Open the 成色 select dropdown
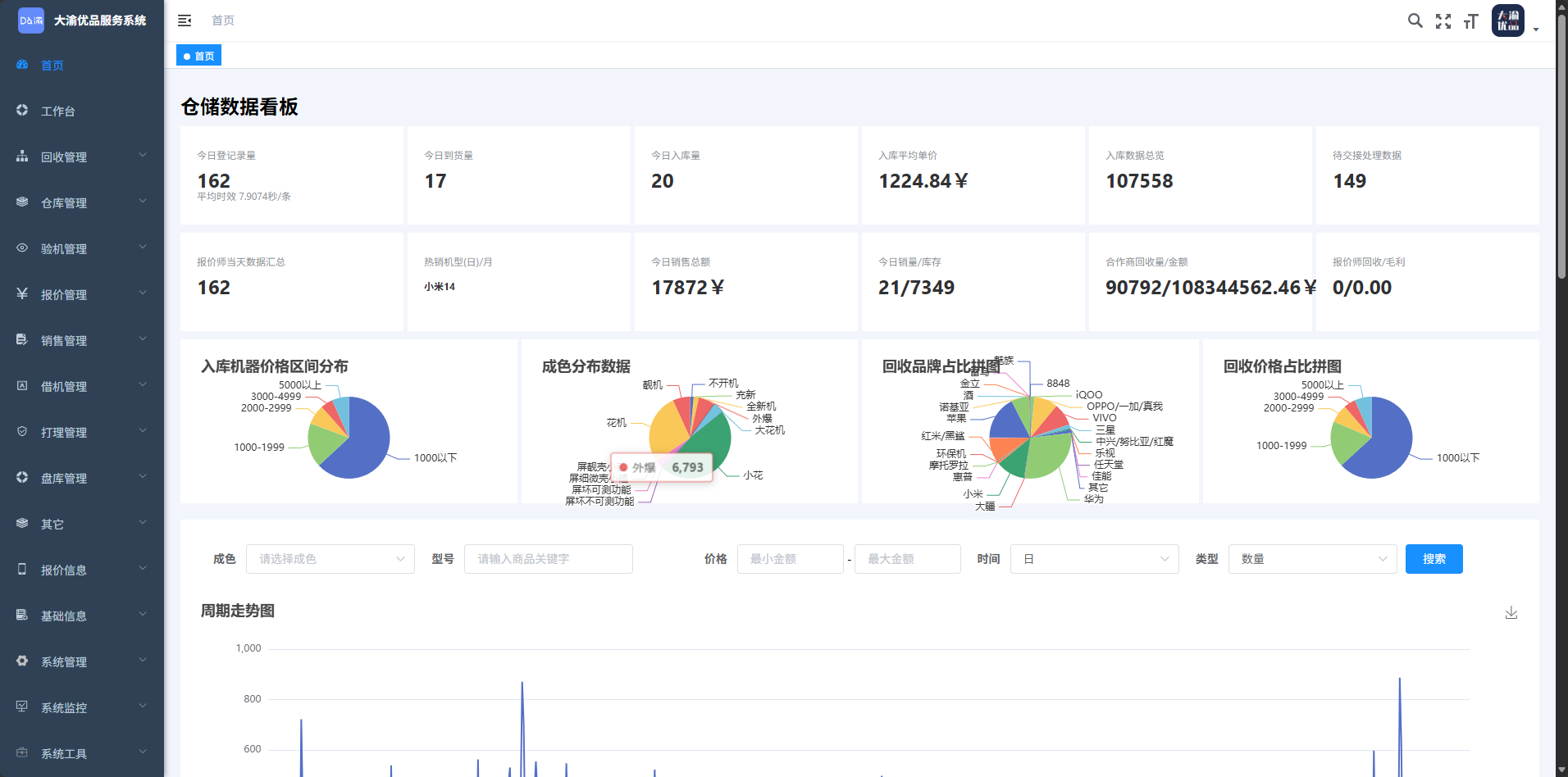The height and width of the screenshot is (777, 1568). pyautogui.click(x=330, y=559)
